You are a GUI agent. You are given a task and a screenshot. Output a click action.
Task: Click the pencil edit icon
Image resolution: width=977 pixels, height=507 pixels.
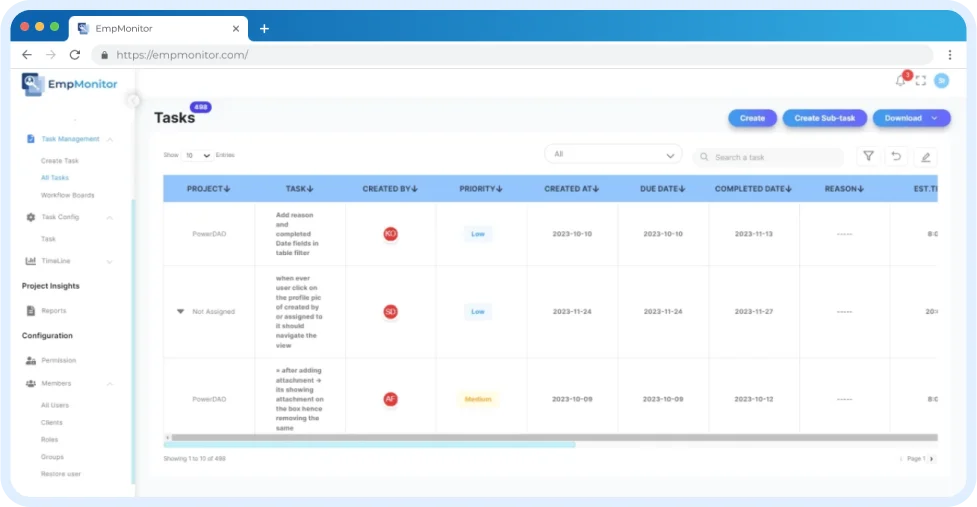pos(926,156)
